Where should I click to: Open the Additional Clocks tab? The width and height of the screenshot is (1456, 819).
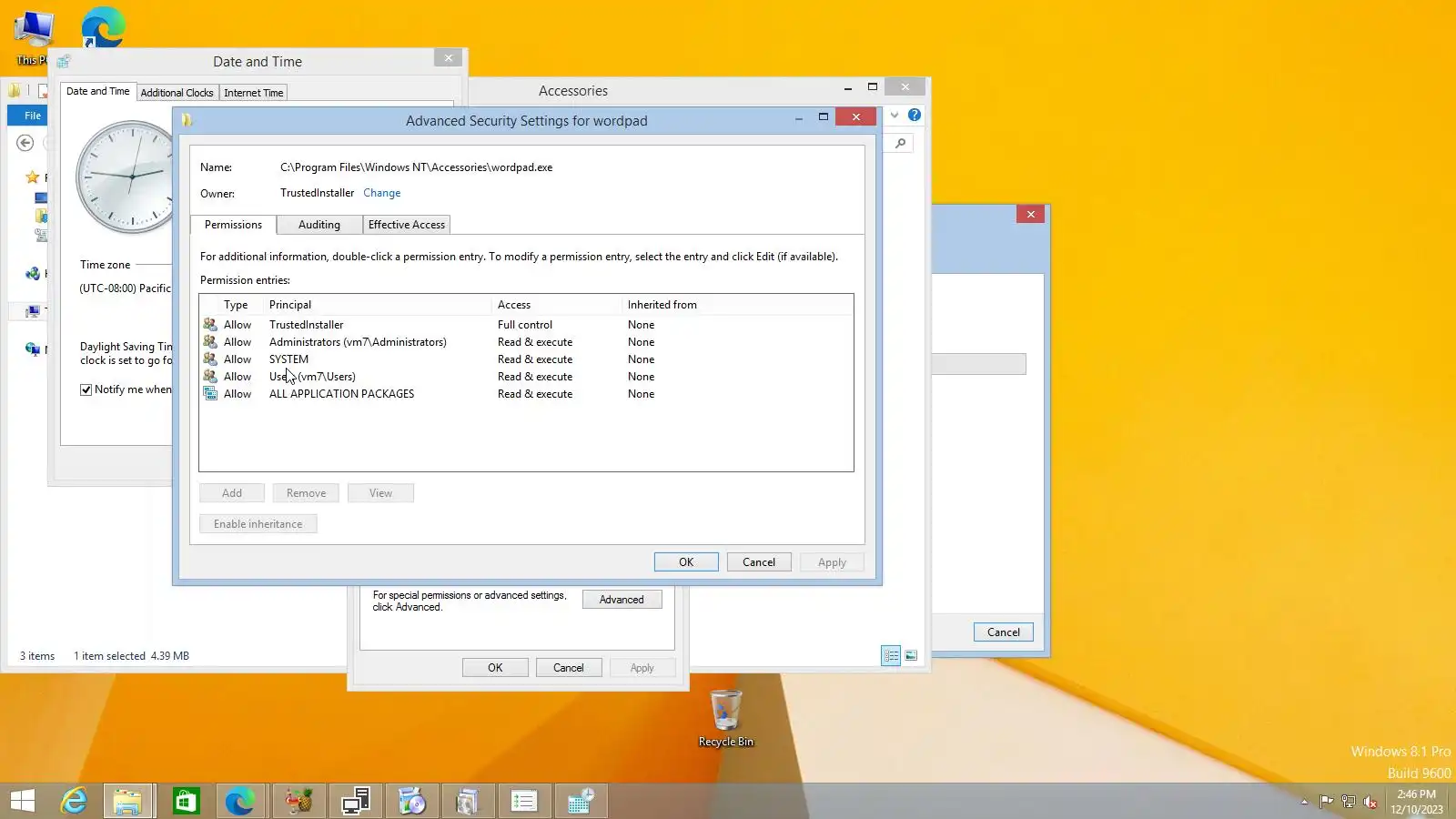pos(177,93)
